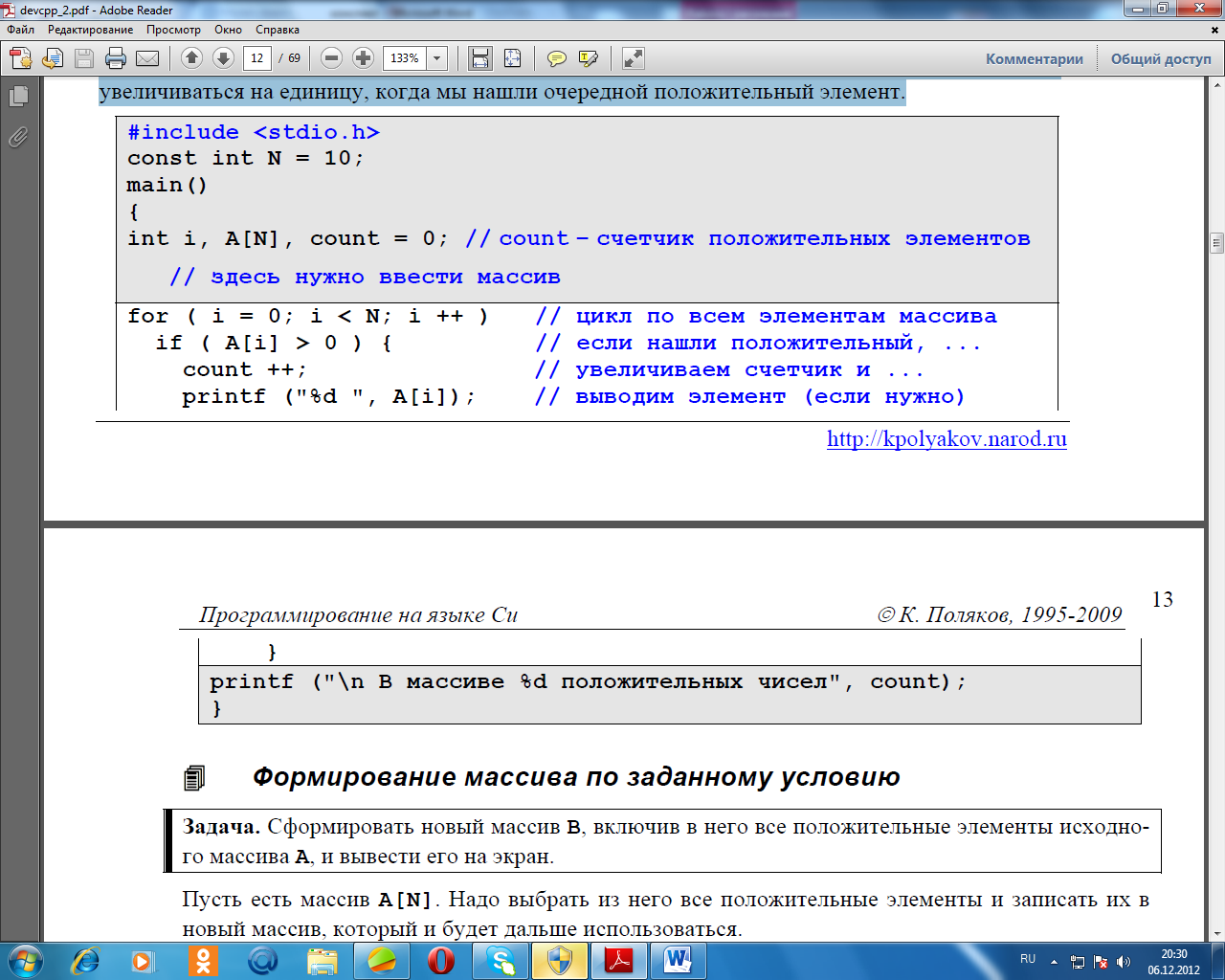The height and width of the screenshot is (980, 1225).
Task: Zoom out using the minus button
Action: pos(331,58)
